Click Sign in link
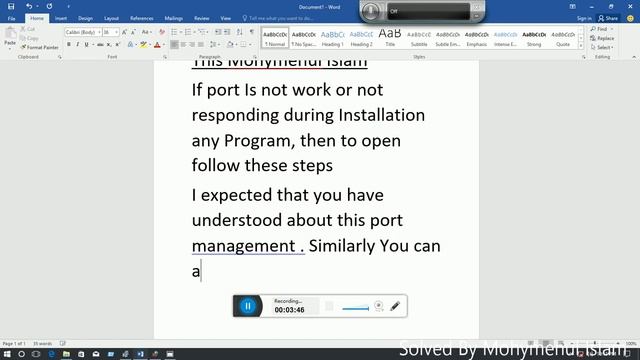Screen dimensions: 640x360 tap(584, 18)
